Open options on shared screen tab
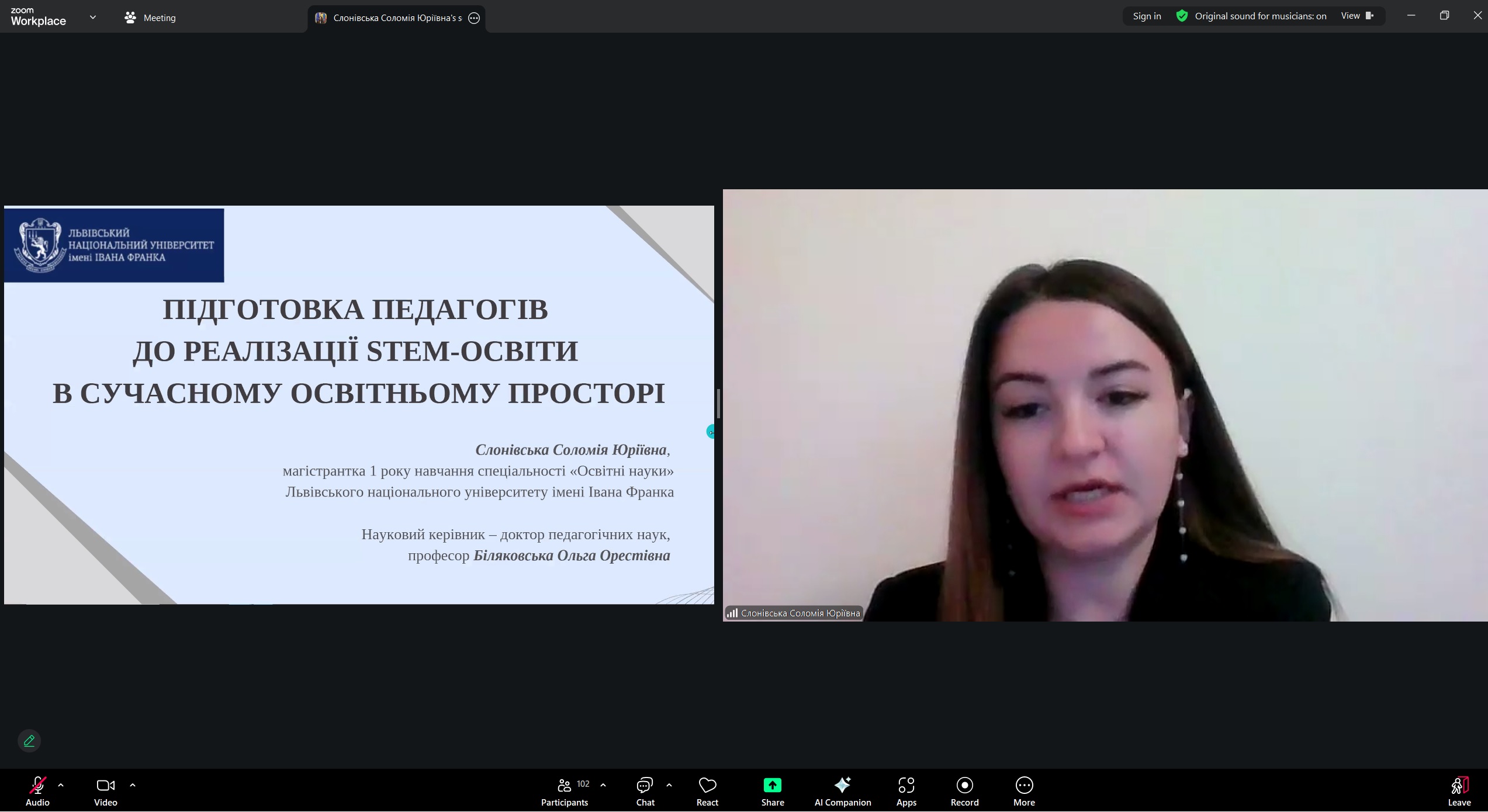 pos(474,18)
